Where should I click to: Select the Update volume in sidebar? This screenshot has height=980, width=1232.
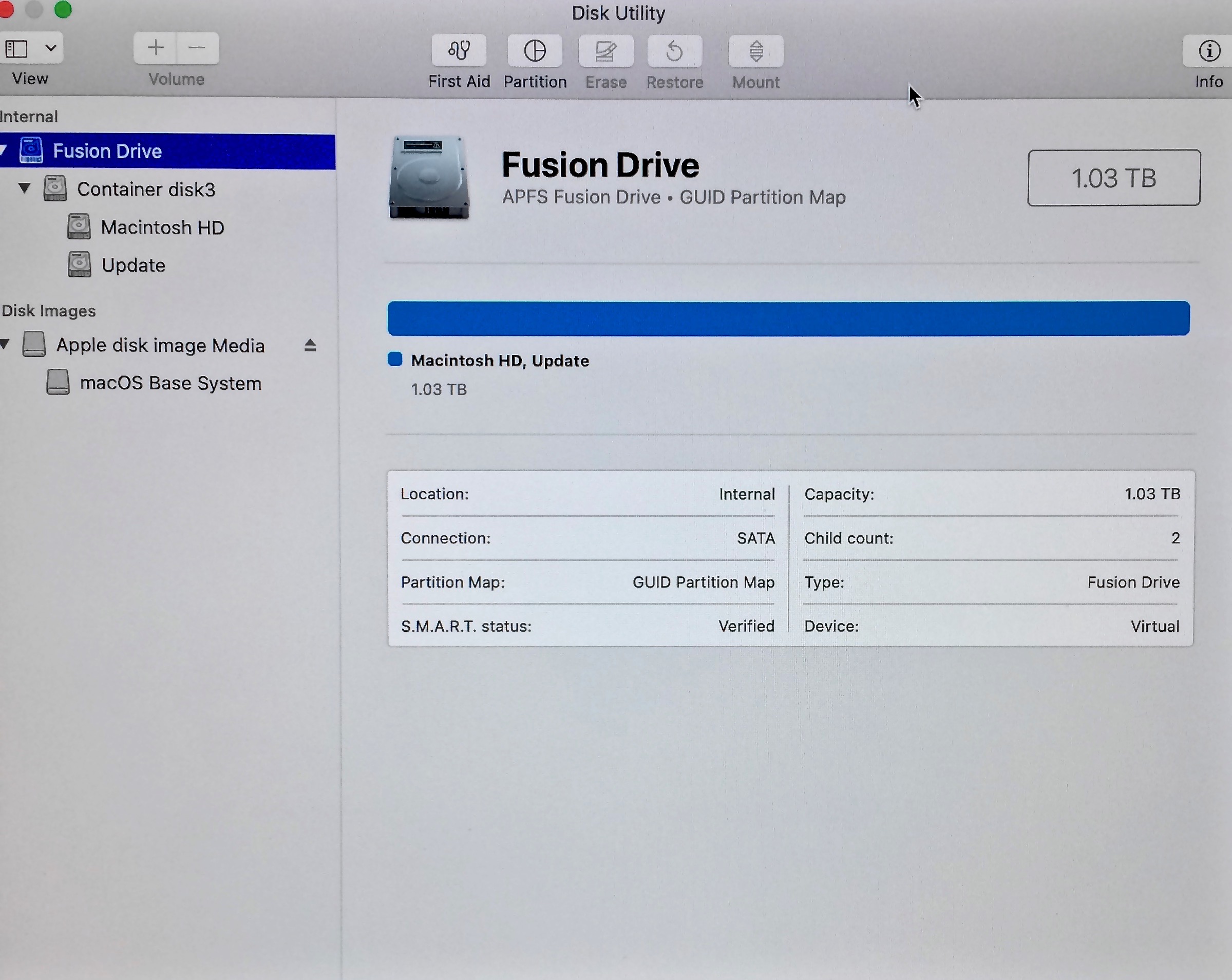(x=133, y=265)
